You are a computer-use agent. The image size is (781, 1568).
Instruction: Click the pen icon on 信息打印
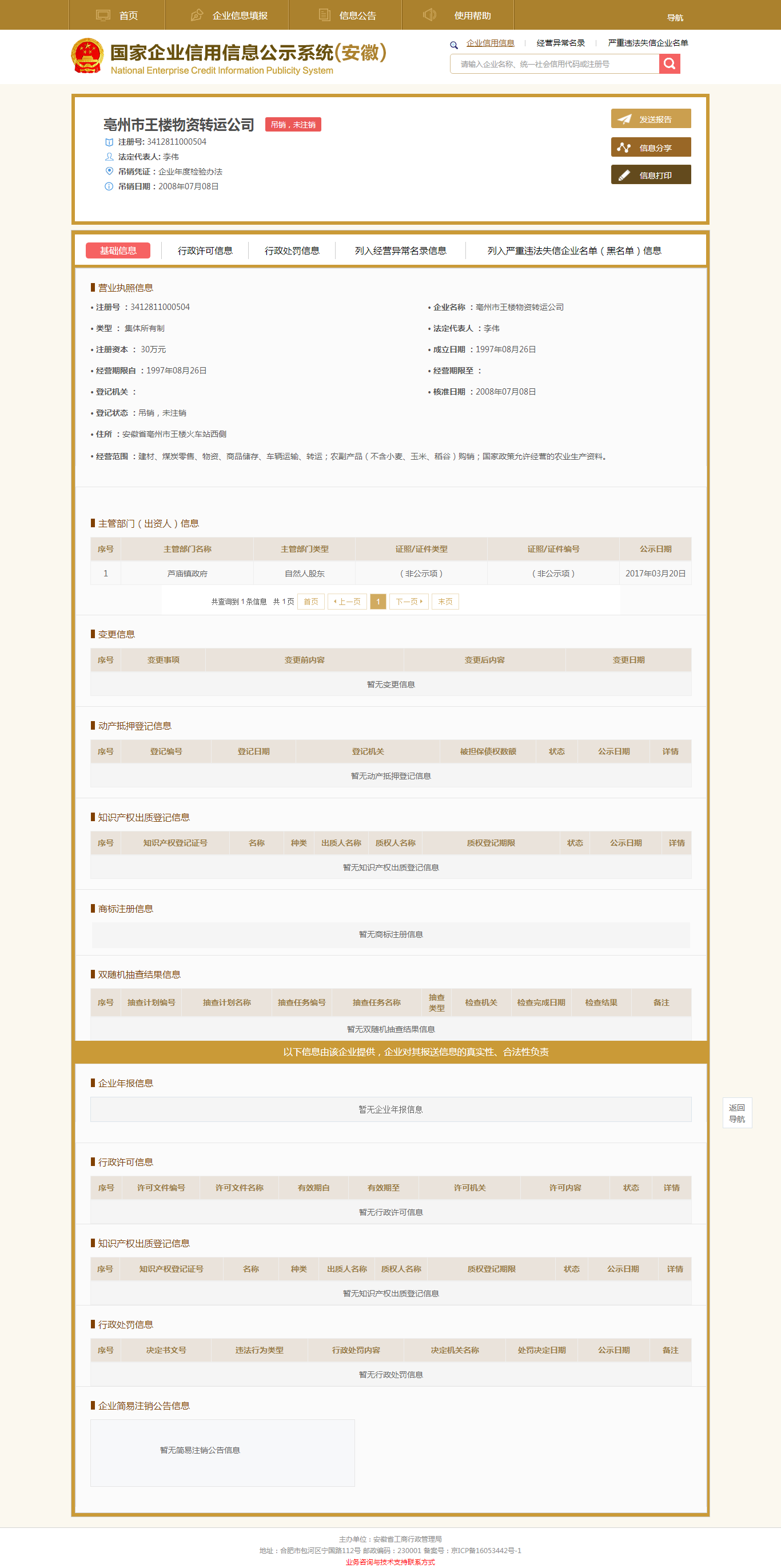coord(623,176)
